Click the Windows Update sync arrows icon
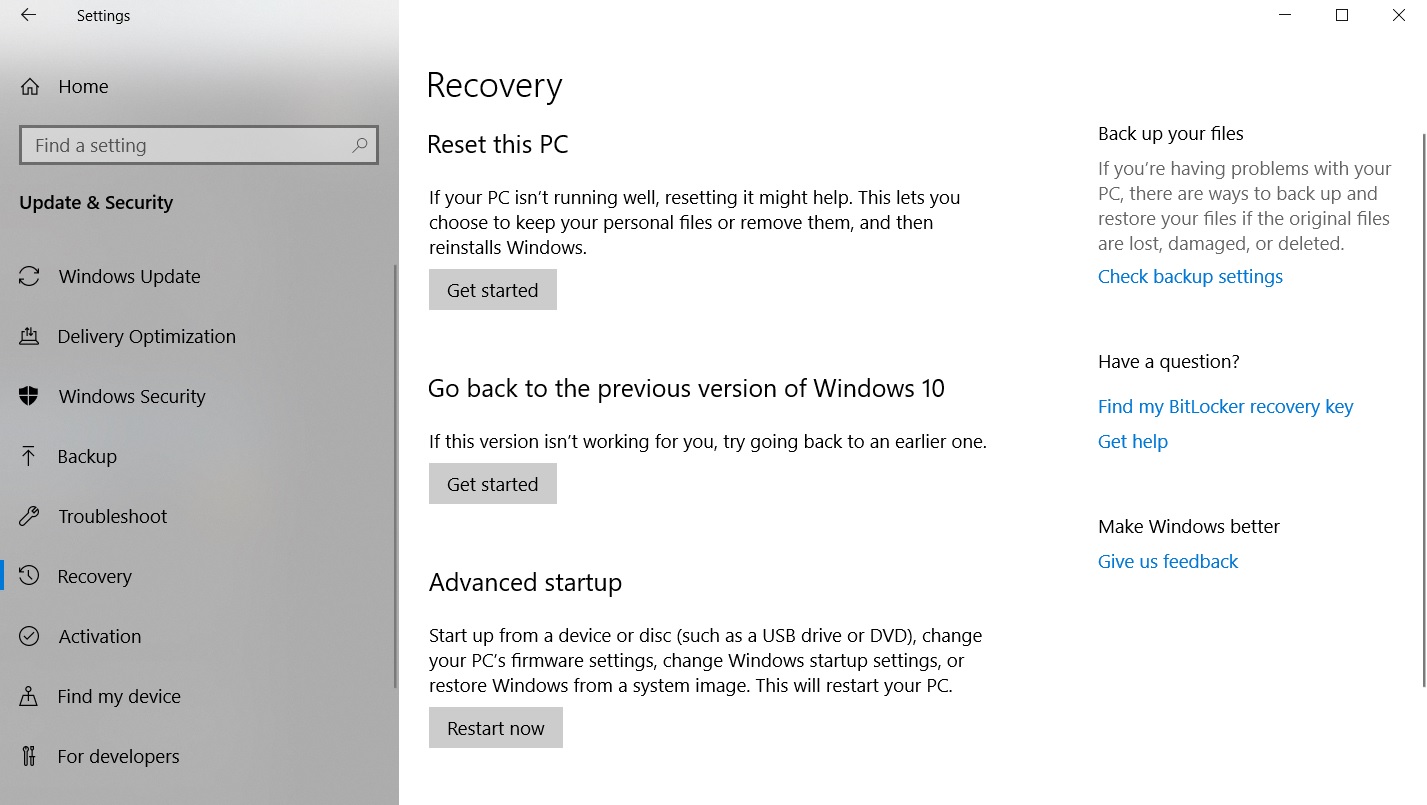The image size is (1427, 805). pos(29,276)
